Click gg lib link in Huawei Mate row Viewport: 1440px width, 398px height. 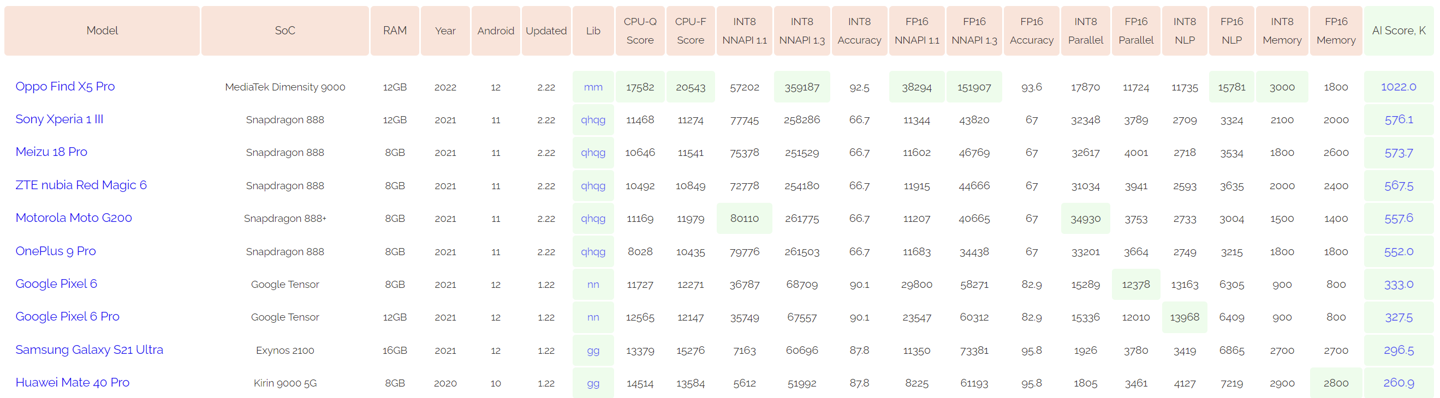tap(593, 384)
